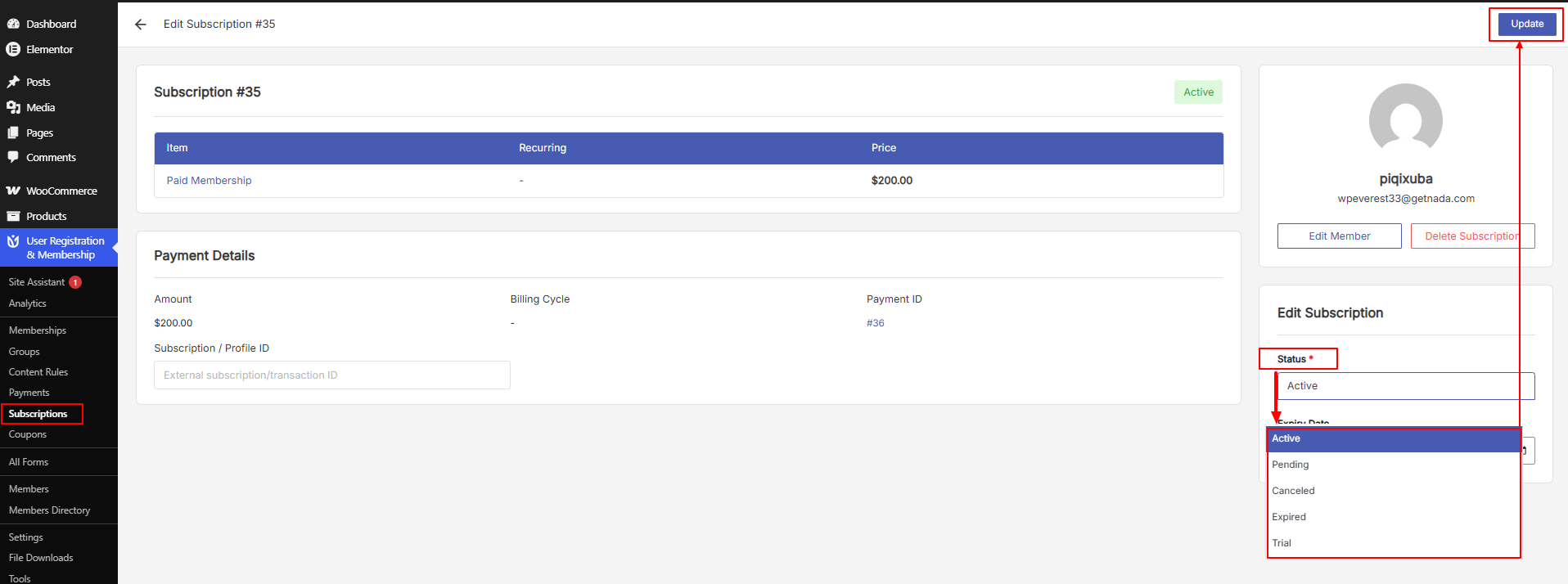Open the Status dropdown showing Active

click(1405, 386)
